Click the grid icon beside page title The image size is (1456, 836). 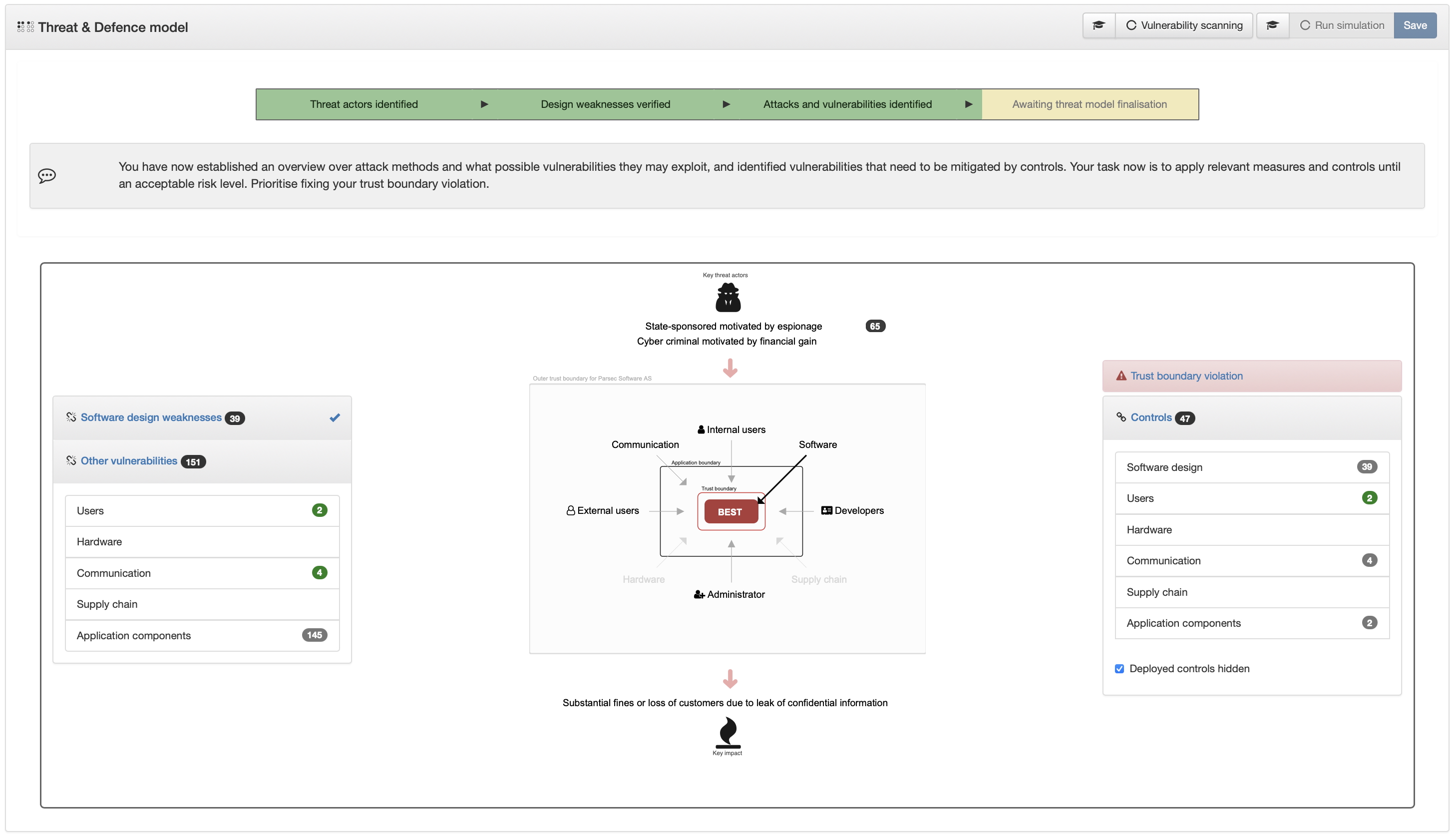pyautogui.click(x=25, y=27)
